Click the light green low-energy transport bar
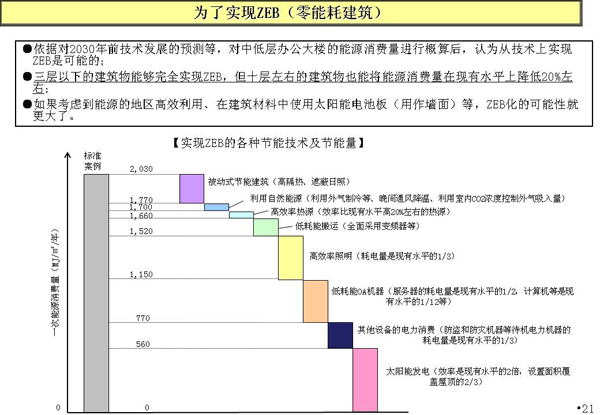The image size is (600, 415). (x=266, y=227)
